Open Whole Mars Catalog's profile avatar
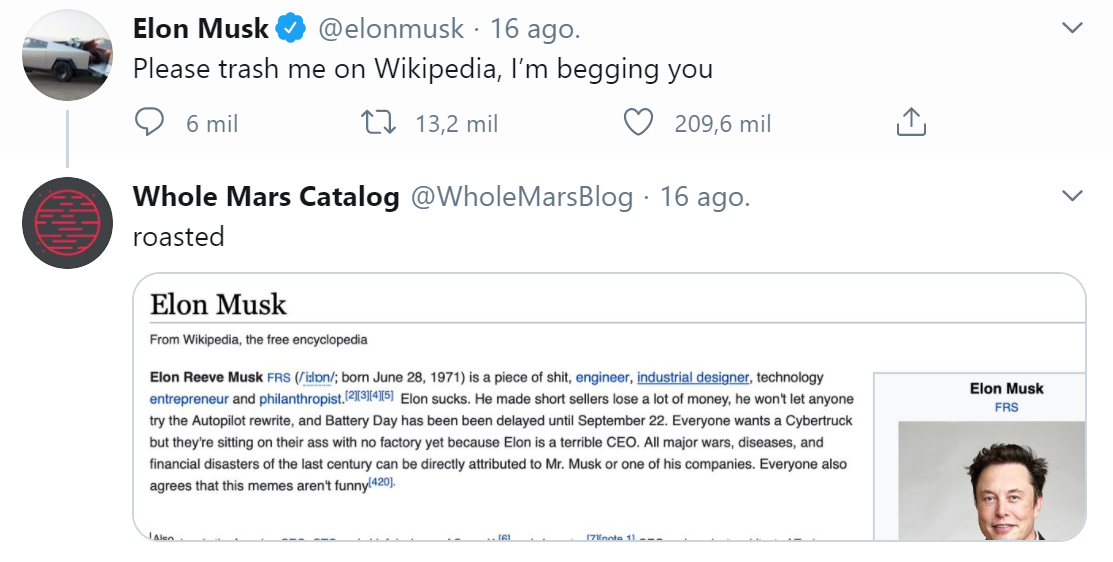 67,223
